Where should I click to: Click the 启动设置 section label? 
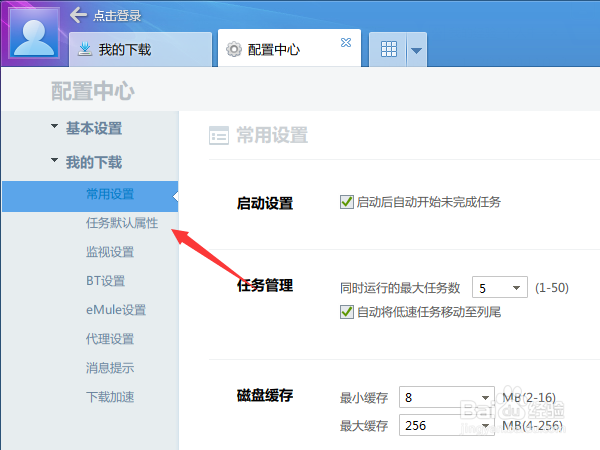pyautogui.click(x=265, y=203)
